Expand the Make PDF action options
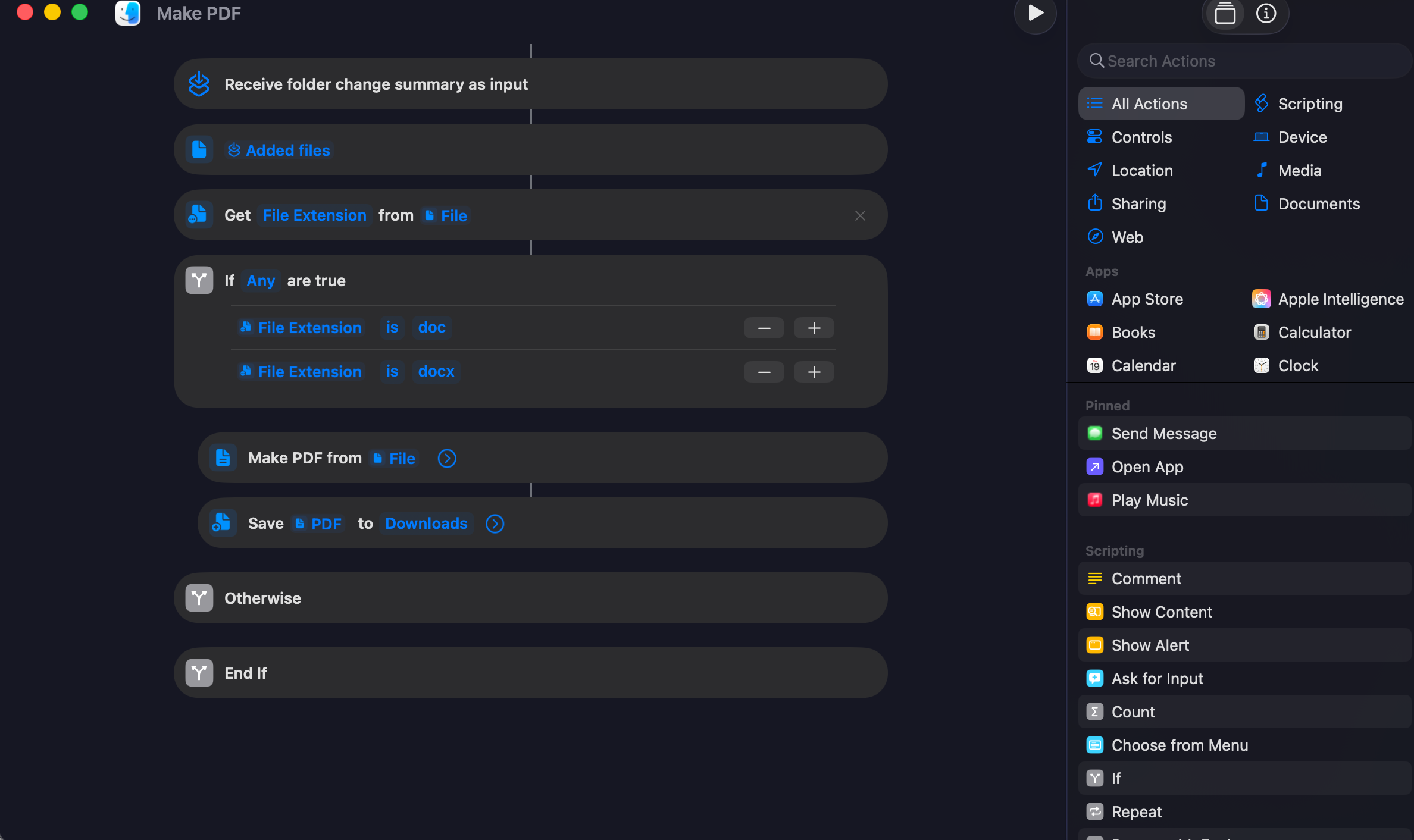This screenshot has height=840, width=1414. click(x=447, y=458)
